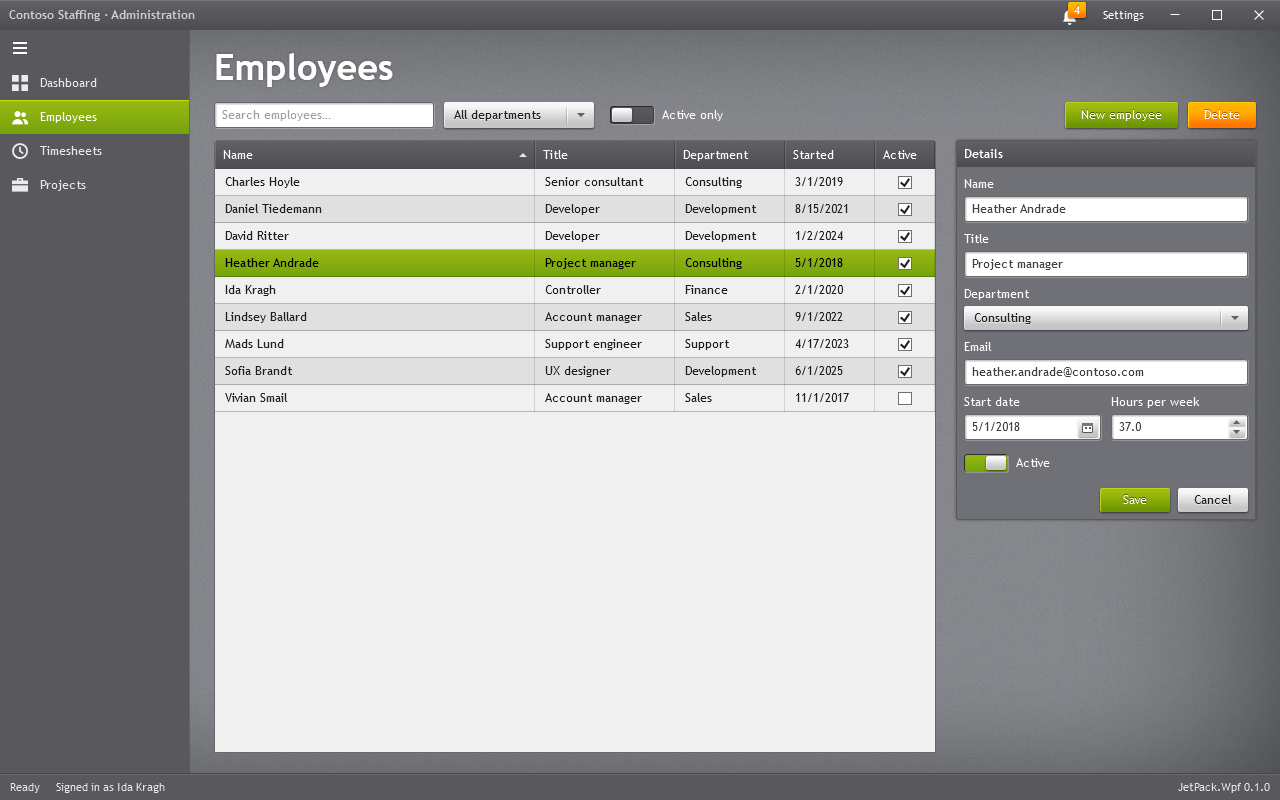Screen dimensions: 1280x800
Task: Increase Hours per week with up arrow
Action: click(x=1237, y=421)
